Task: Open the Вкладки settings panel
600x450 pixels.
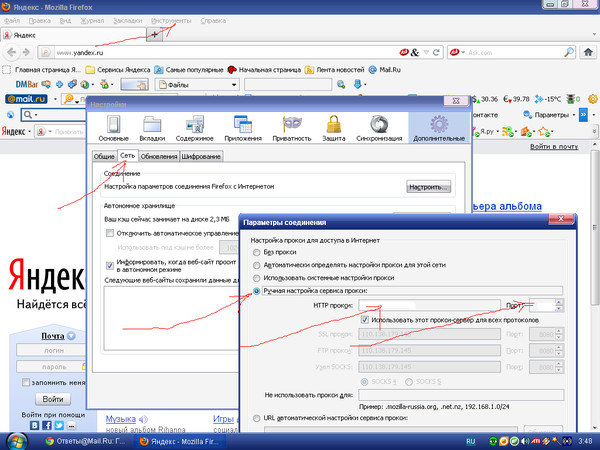Action: 152,129
